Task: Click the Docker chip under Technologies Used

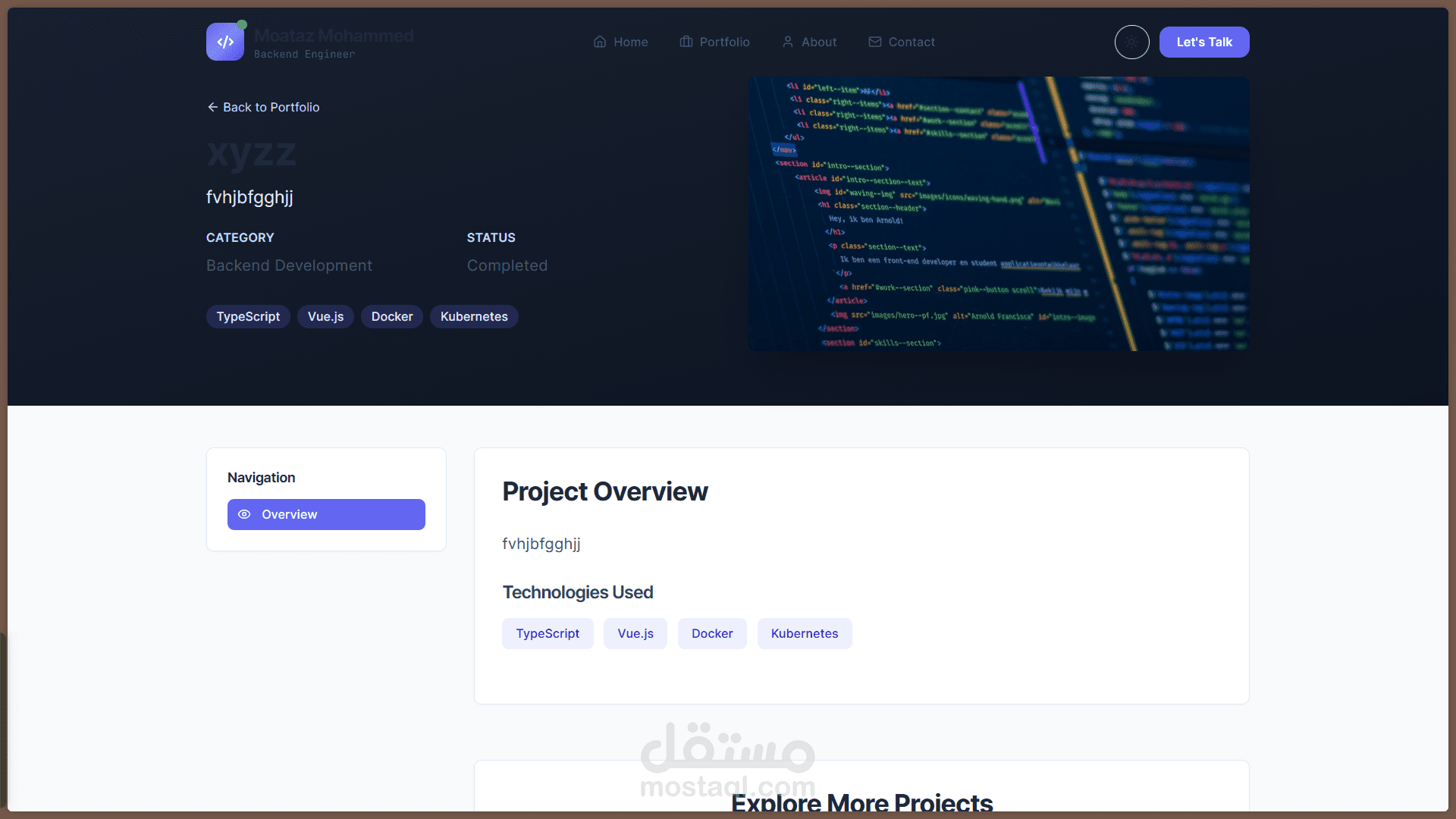Action: (x=712, y=633)
